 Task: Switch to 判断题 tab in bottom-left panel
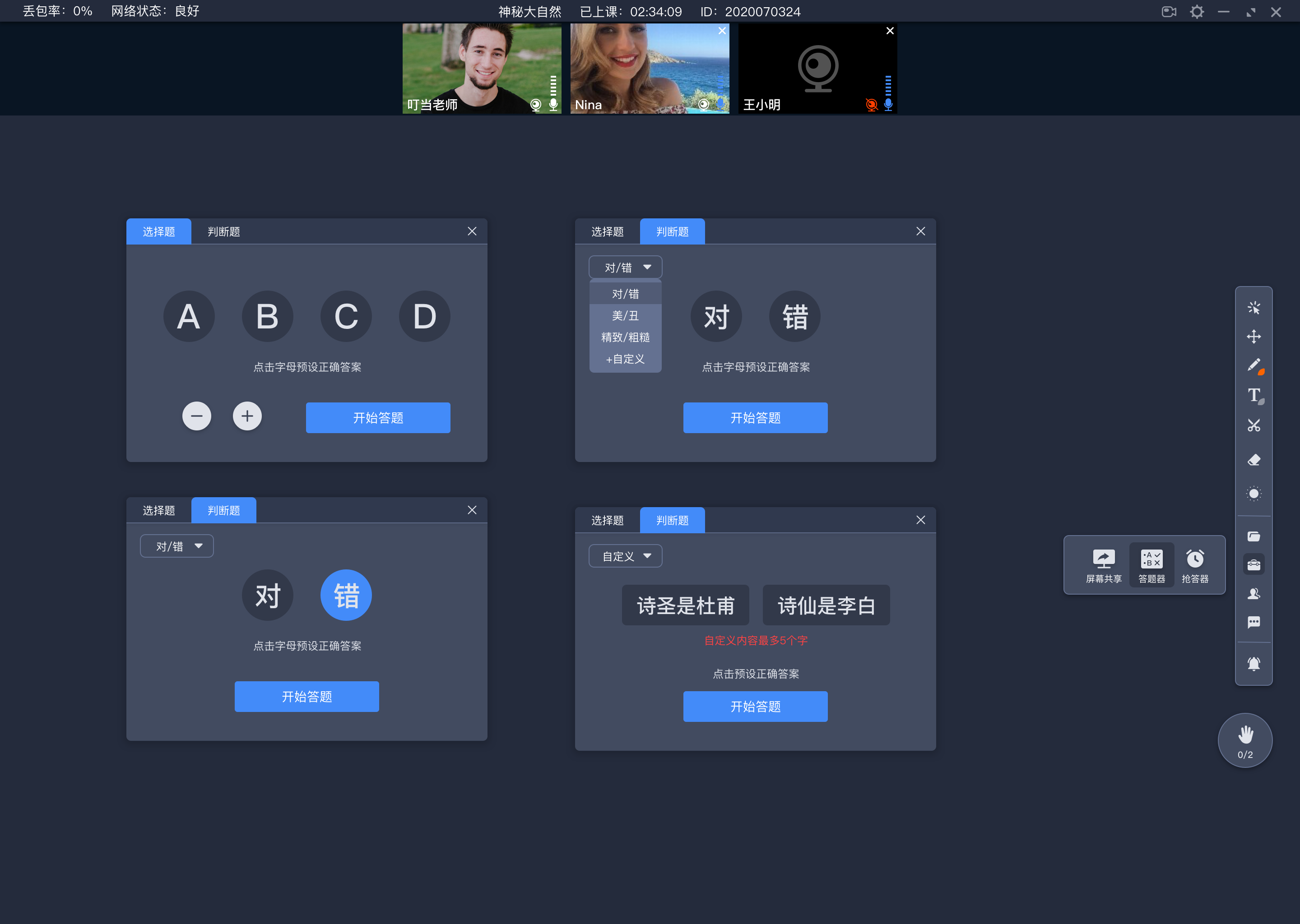coord(223,510)
